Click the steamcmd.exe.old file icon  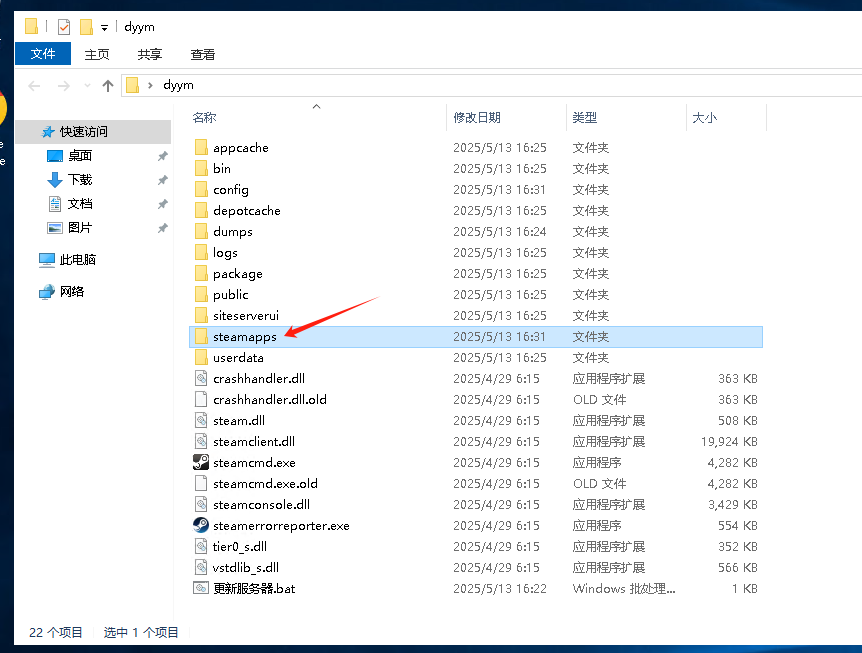click(201, 483)
